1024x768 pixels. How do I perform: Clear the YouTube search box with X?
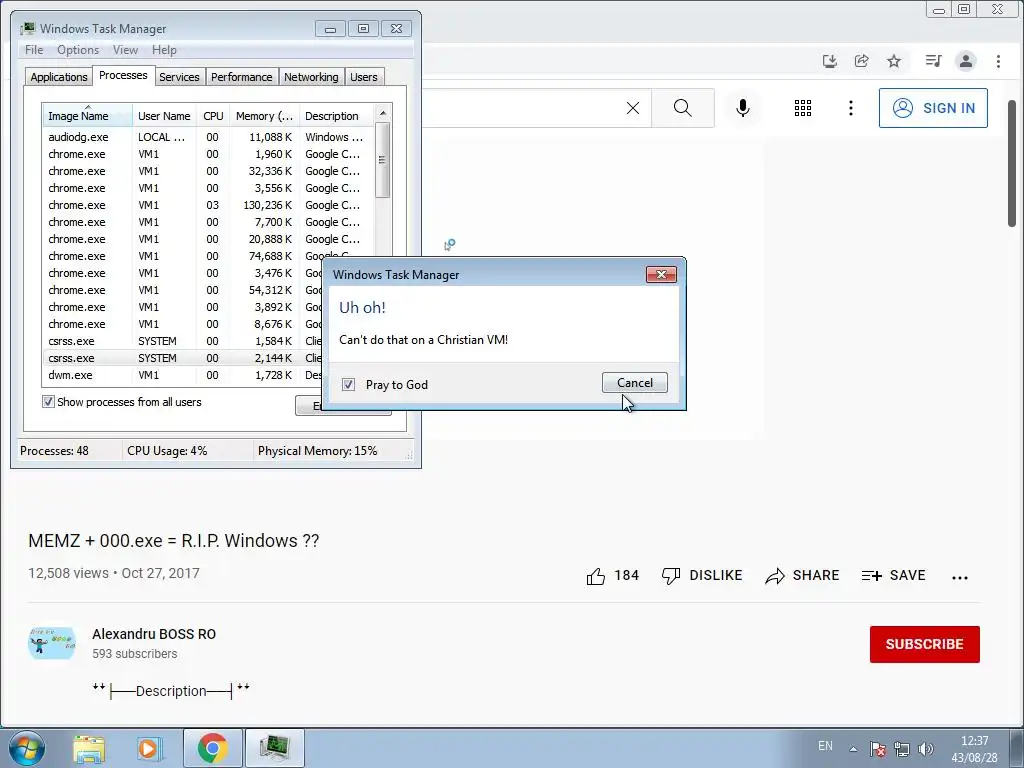point(633,108)
